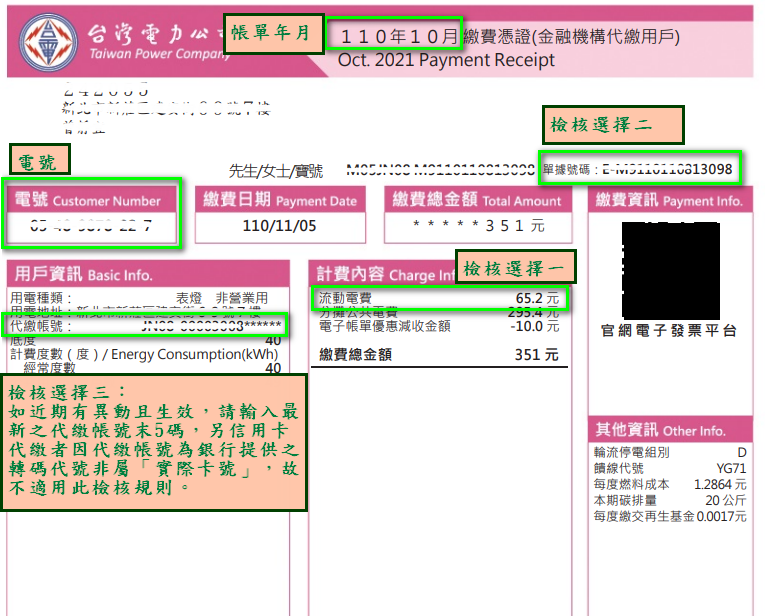Image resolution: width=765 pixels, height=616 pixels.
Task: Click the 繳費總金額 Total Amount header
Action: click(477, 200)
